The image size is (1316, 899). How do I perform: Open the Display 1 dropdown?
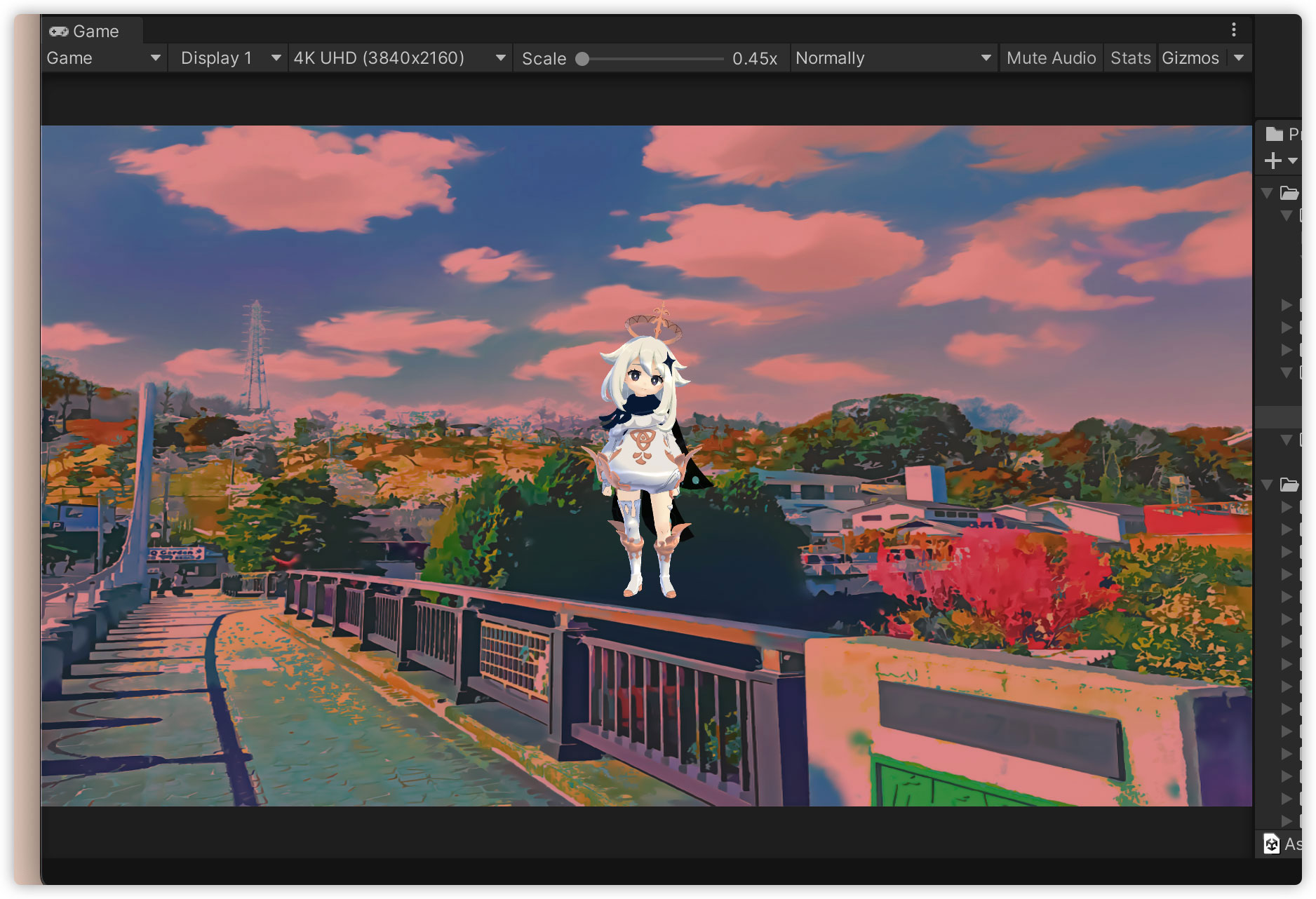(x=229, y=58)
